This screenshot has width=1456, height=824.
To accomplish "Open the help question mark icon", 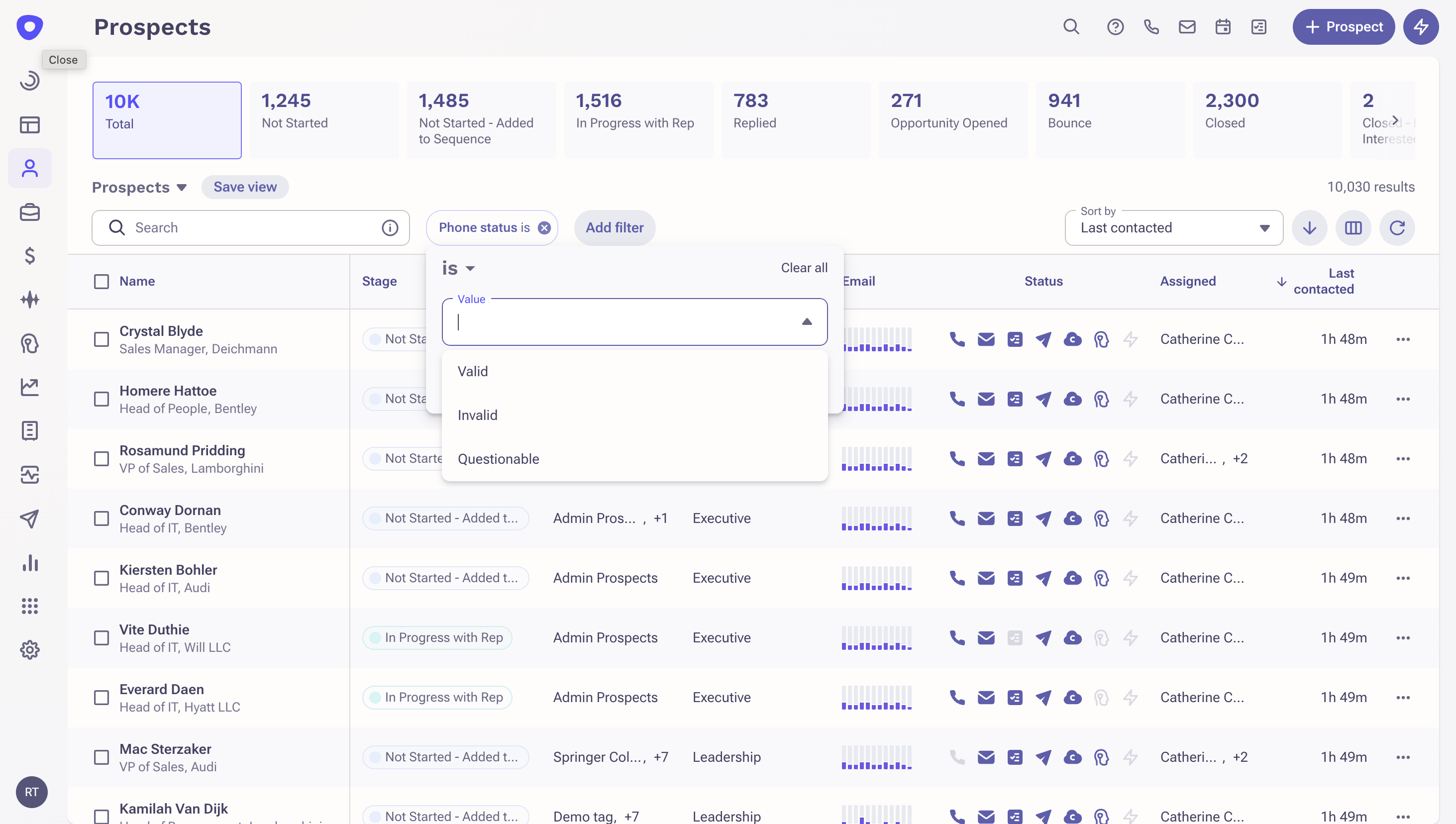I will pos(1115,26).
